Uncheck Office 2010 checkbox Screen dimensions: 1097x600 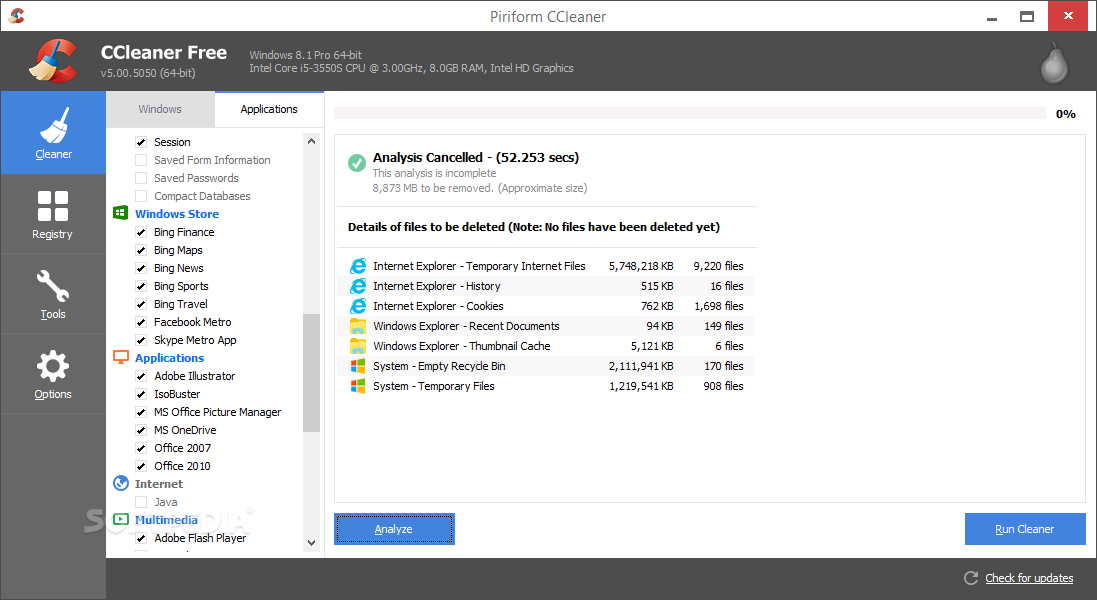click(x=141, y=466)
